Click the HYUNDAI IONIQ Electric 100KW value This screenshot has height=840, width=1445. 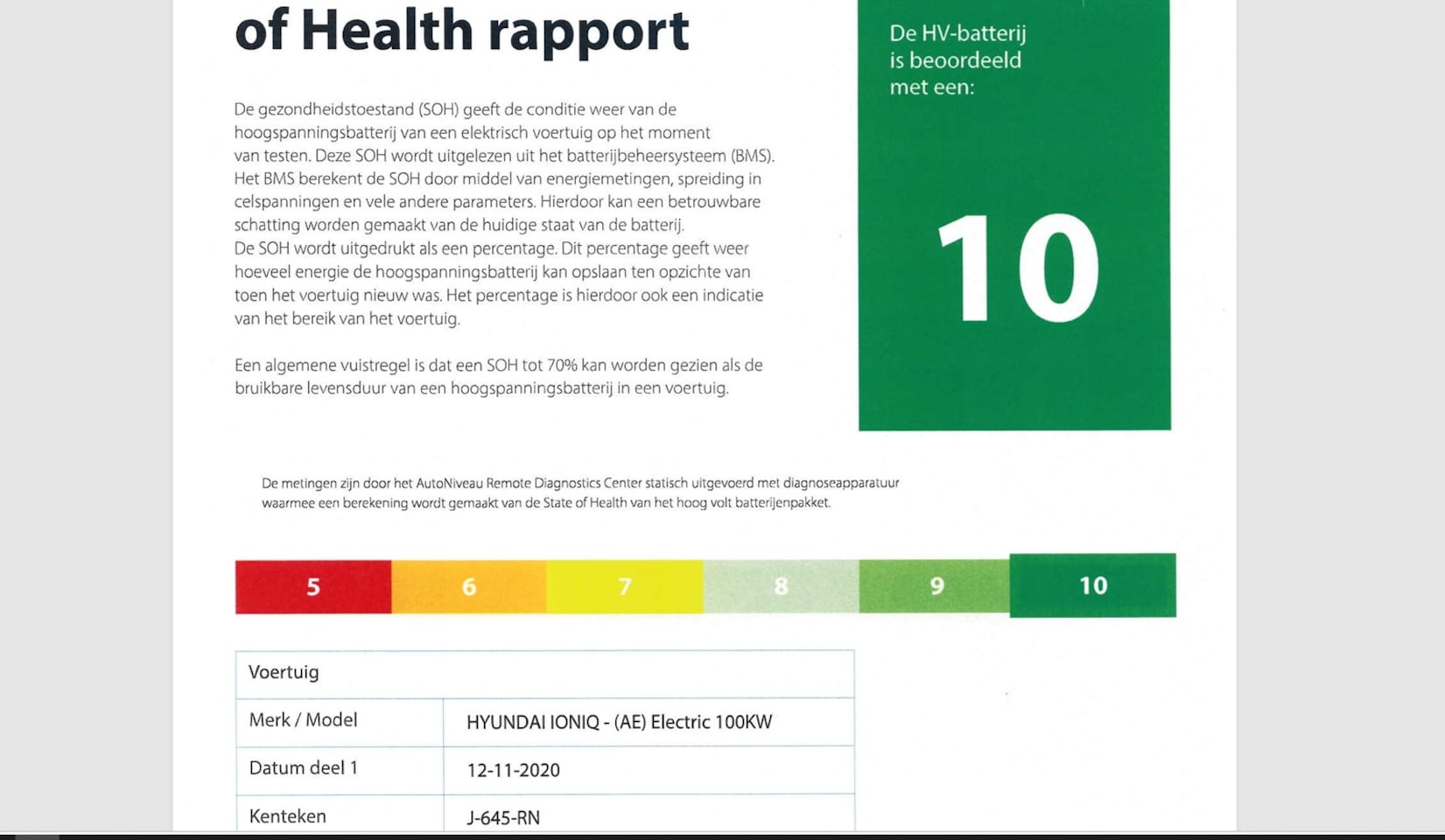[619, 722]
